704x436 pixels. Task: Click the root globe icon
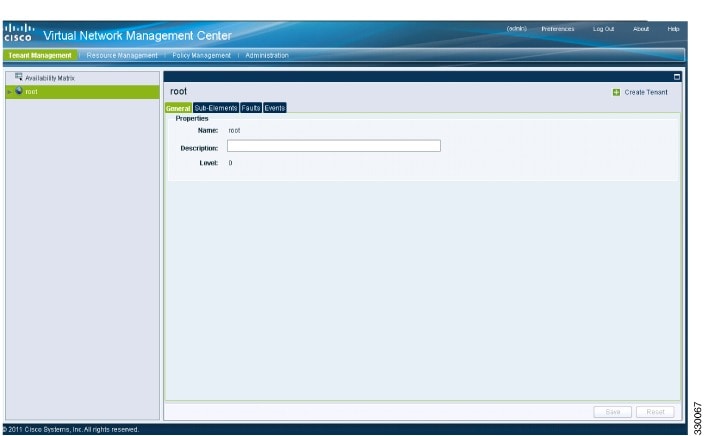tap(19, 91)
